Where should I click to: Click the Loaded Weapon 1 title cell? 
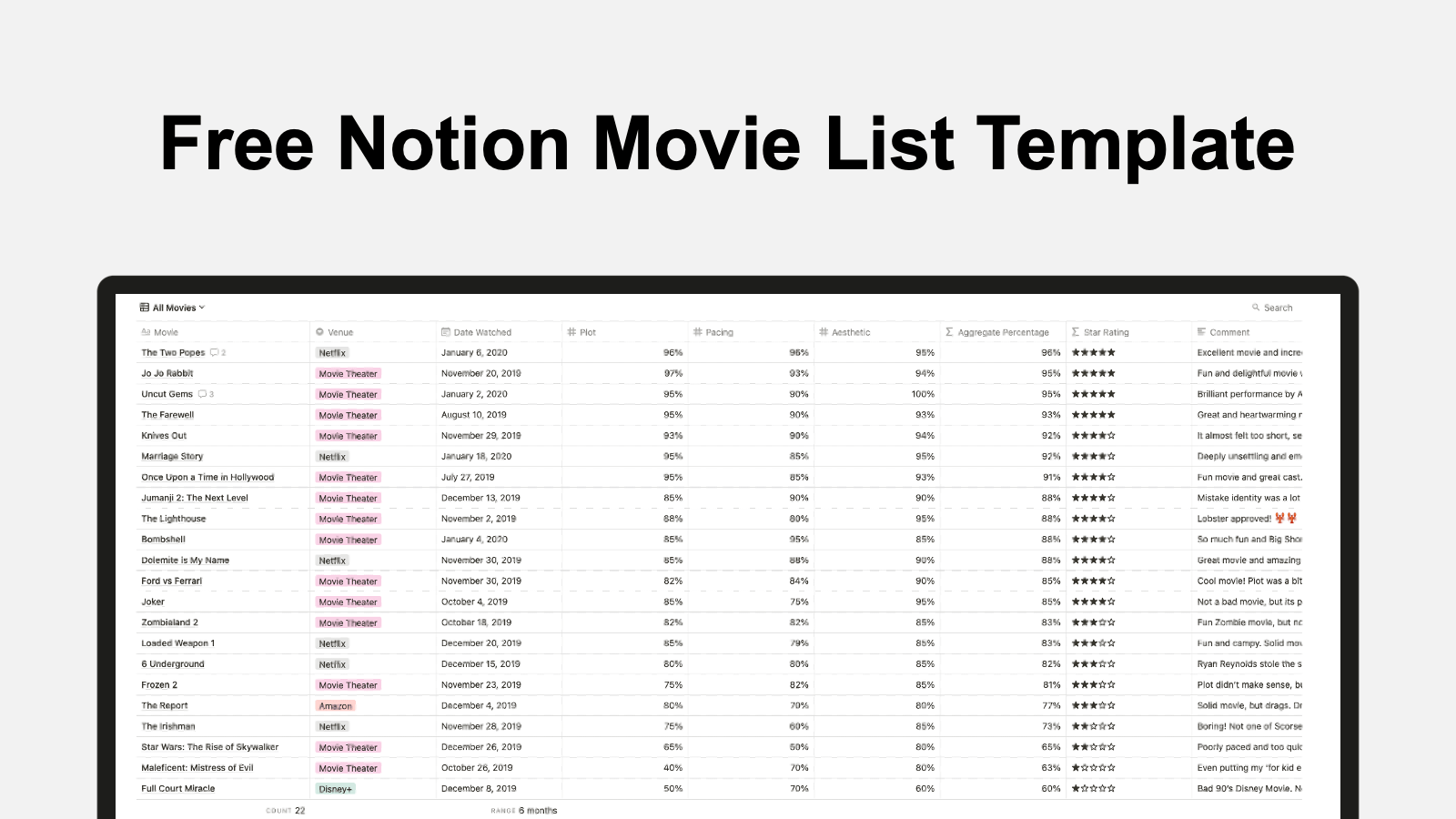click(178, 643)
